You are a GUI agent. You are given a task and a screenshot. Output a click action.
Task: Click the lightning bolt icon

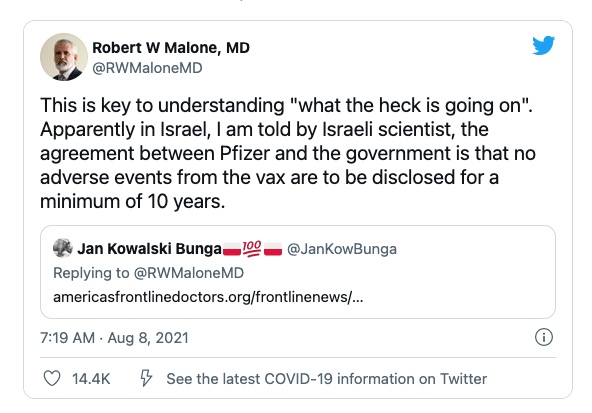146,378
